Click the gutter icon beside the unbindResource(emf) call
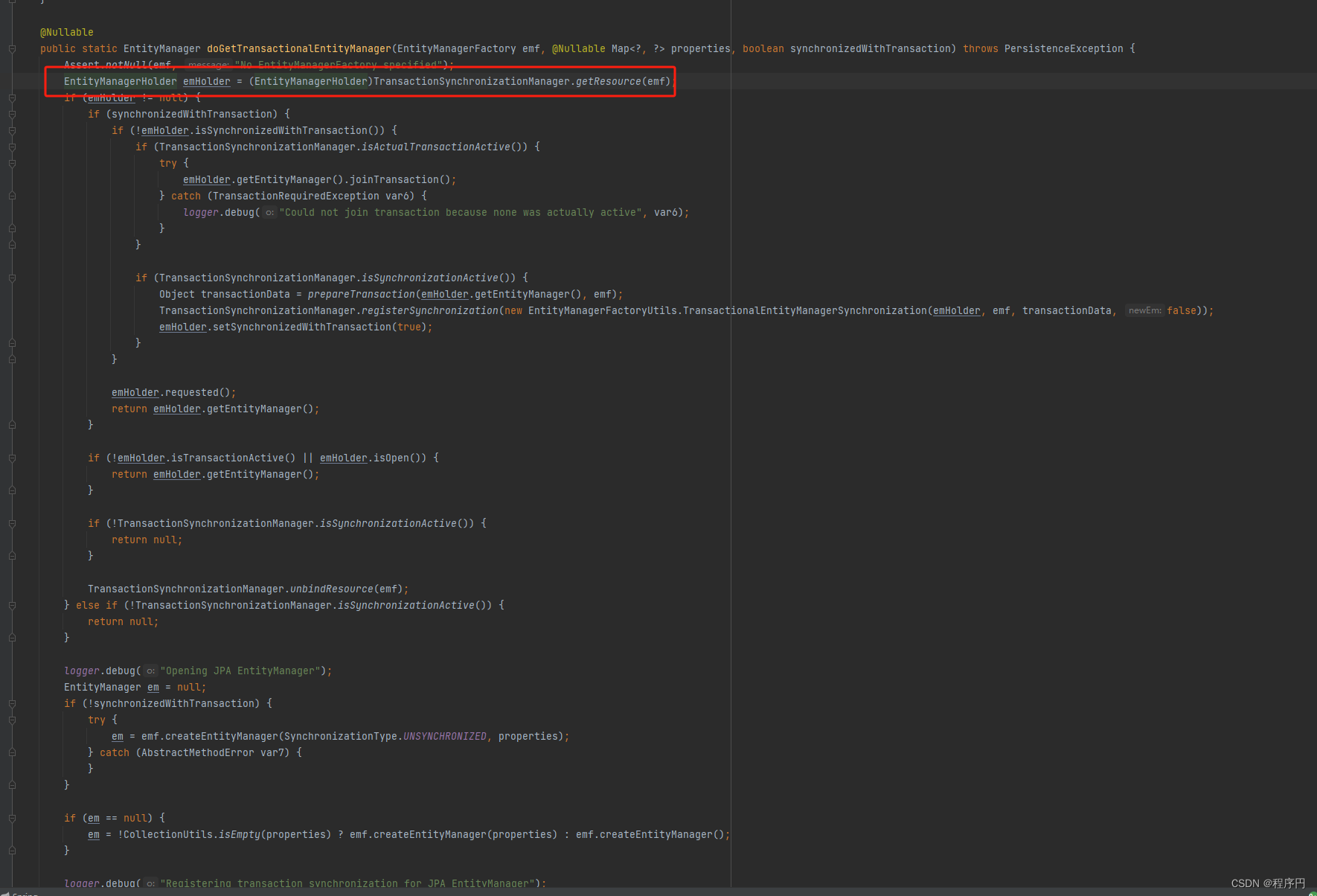Viewport: 1317px width, 896px height. point(11,589)
